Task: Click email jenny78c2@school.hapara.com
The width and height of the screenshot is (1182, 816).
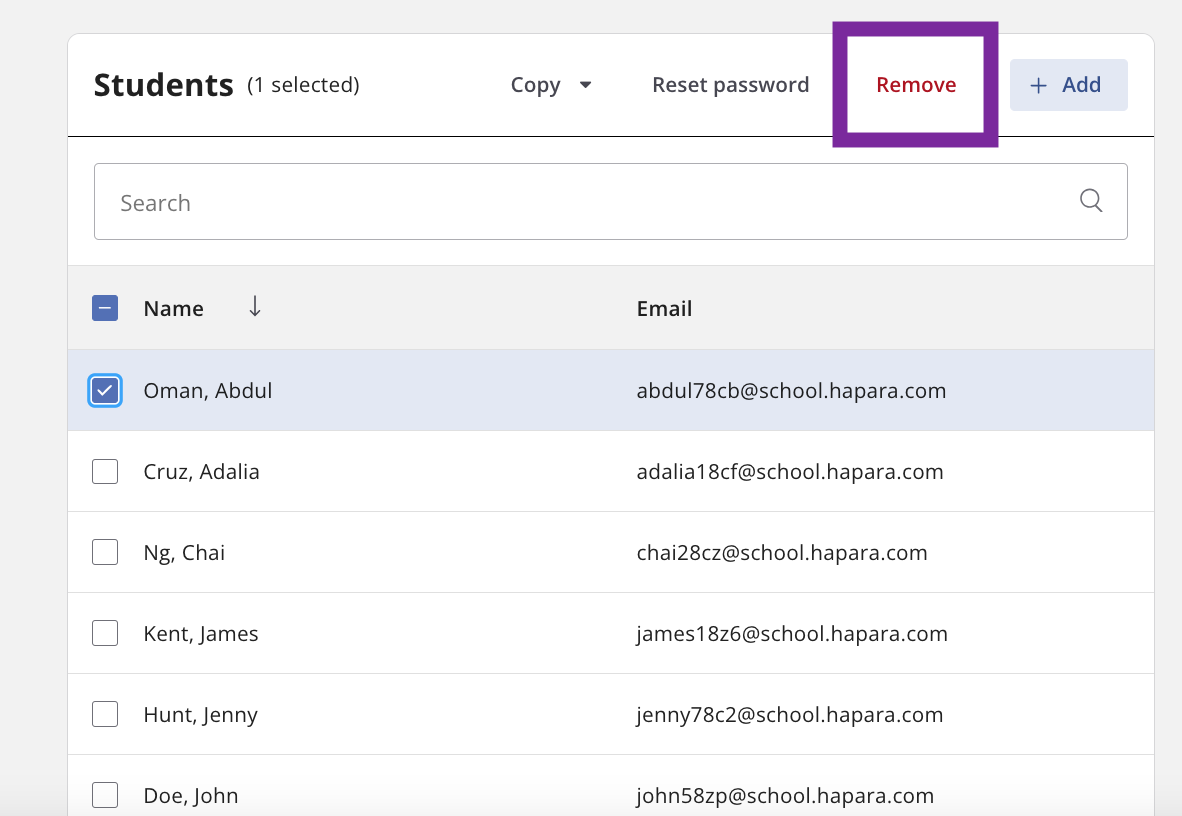Action: [x=789, y=714]
